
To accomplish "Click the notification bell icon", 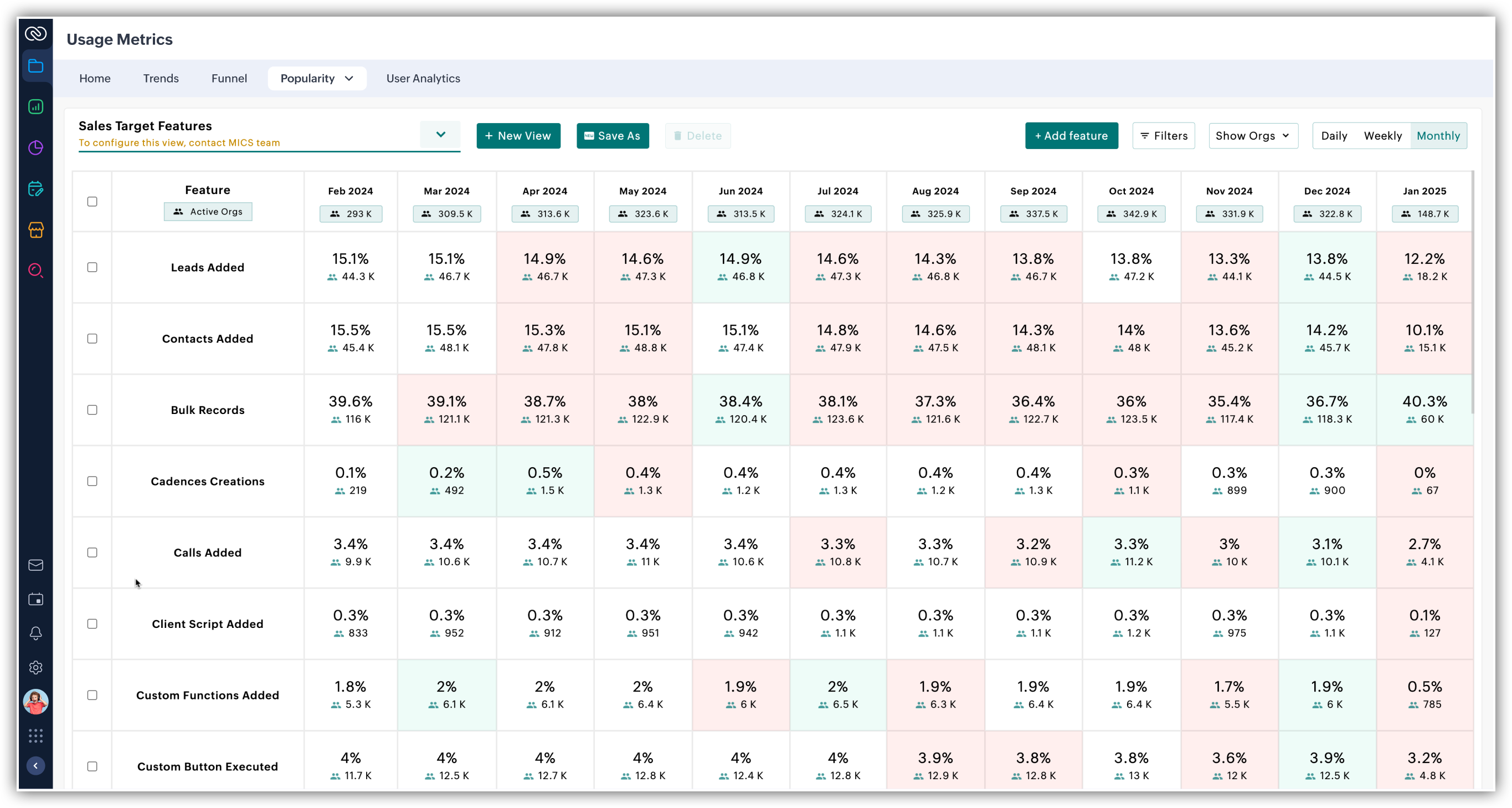I will 36,633.
